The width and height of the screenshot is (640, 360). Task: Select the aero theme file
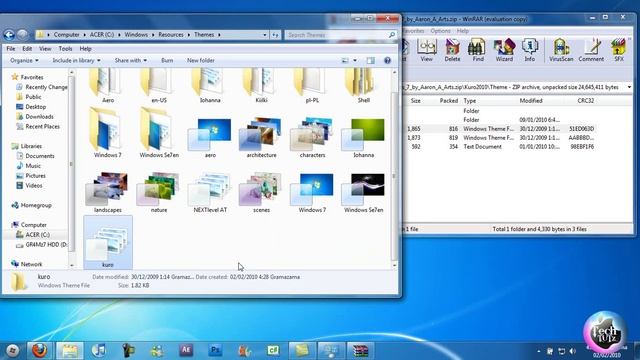pos(210,138)
